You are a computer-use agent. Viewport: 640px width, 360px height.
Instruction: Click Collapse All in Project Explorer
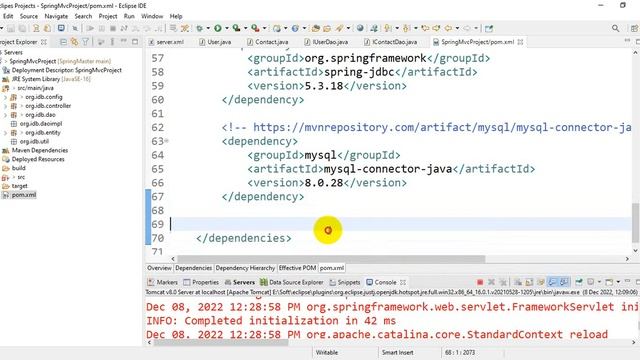pos(63,42)
